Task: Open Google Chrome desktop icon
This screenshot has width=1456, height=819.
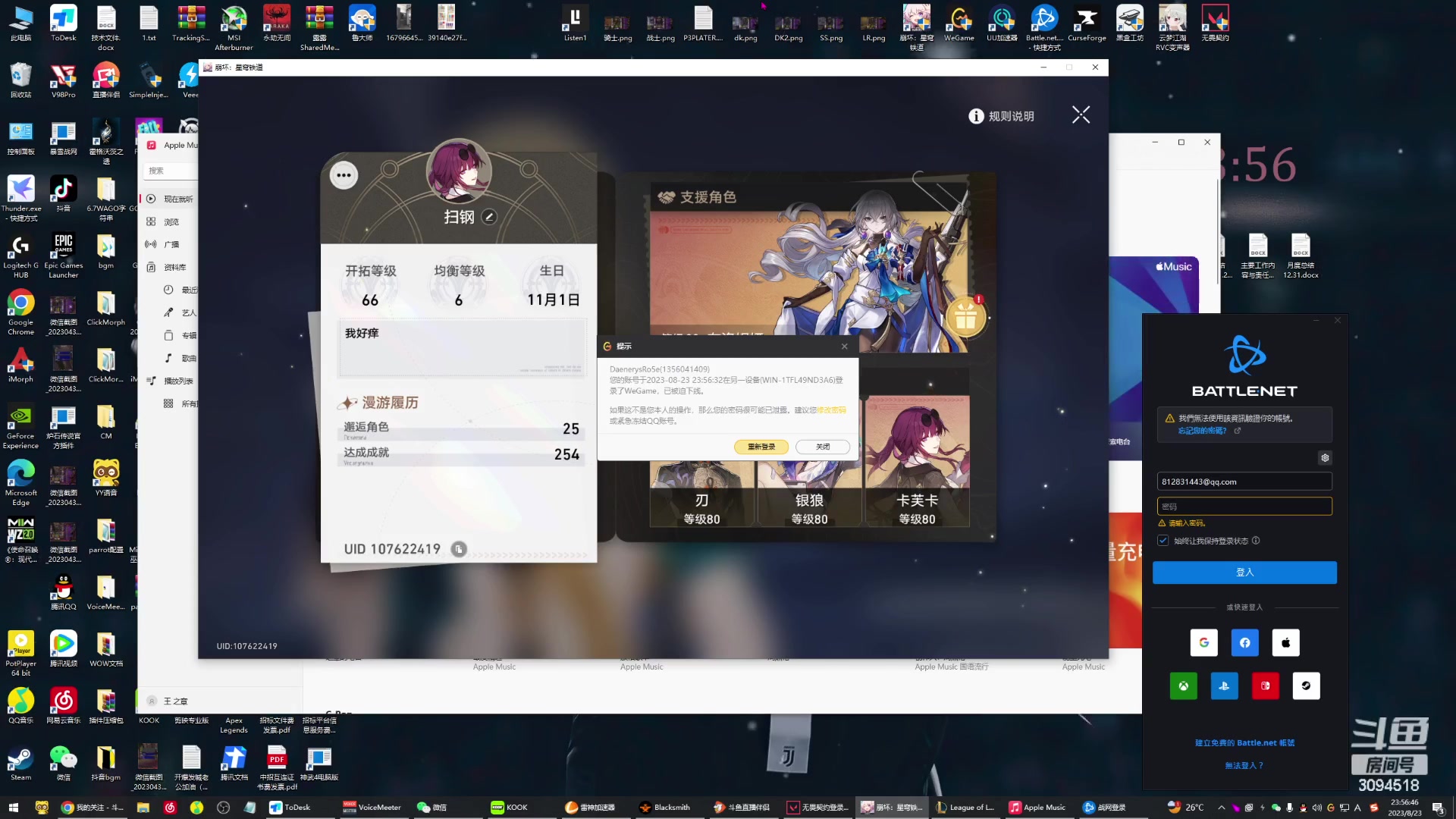Action: click(21, 312)
